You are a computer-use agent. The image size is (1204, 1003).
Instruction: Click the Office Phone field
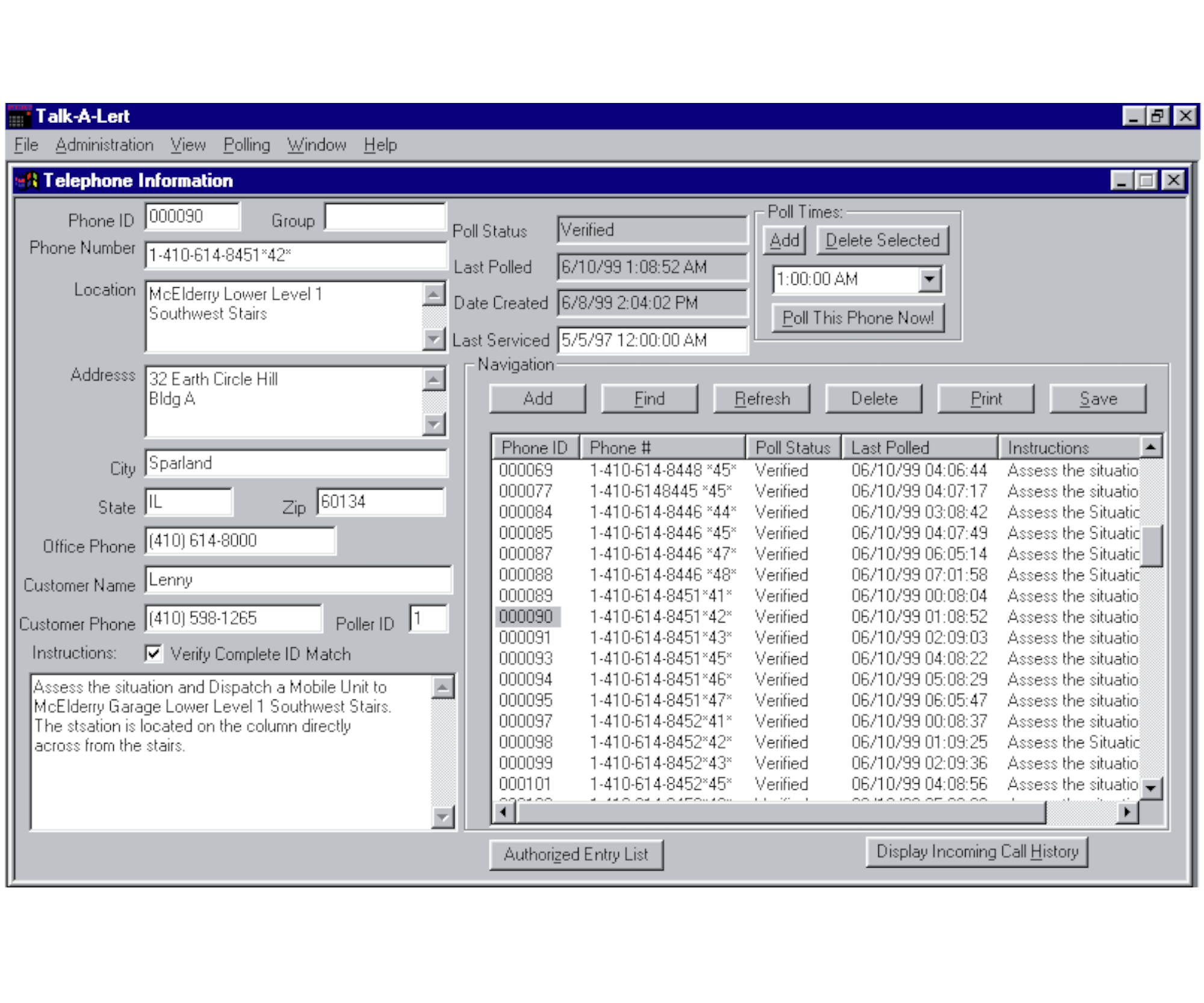[x=240, y=541]
